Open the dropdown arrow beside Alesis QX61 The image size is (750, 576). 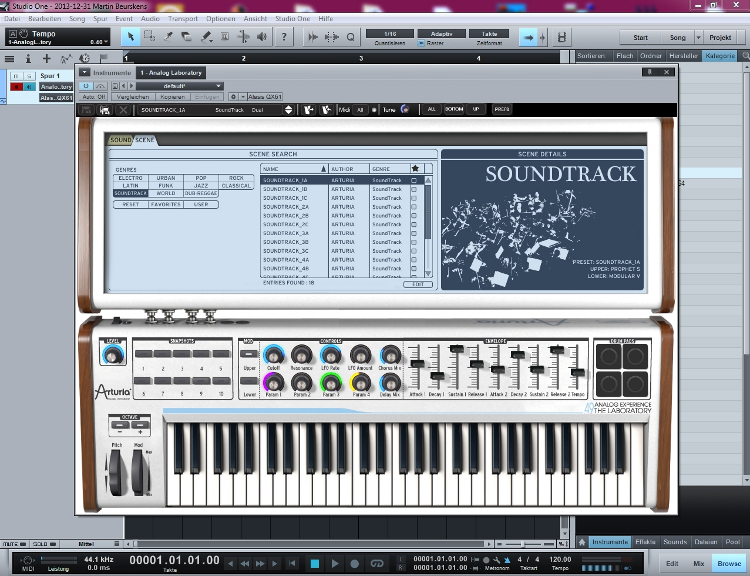243,97
